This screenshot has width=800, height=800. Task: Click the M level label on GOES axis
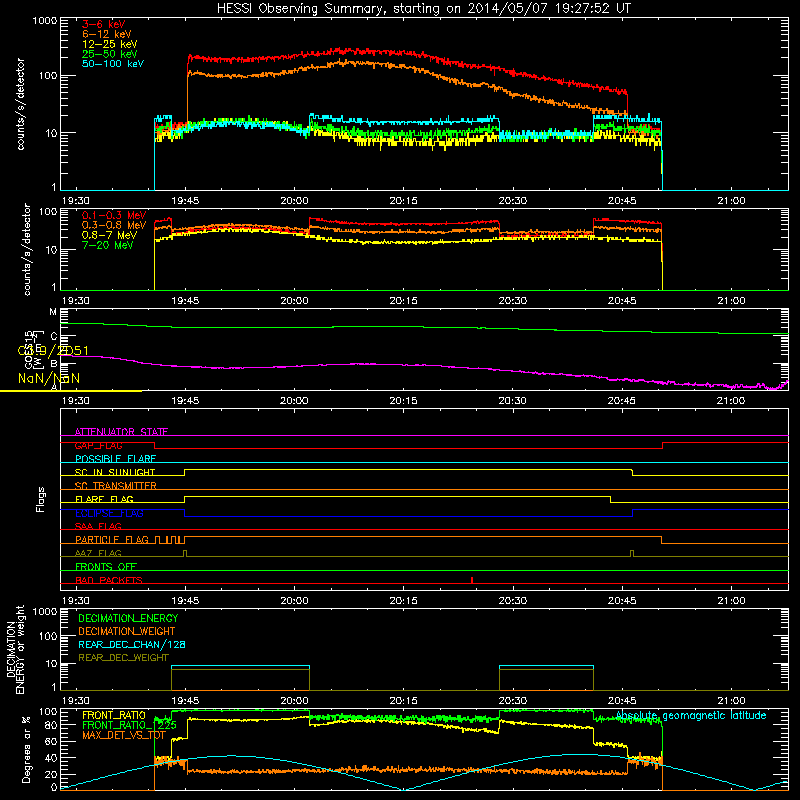(x=53, y=312)
